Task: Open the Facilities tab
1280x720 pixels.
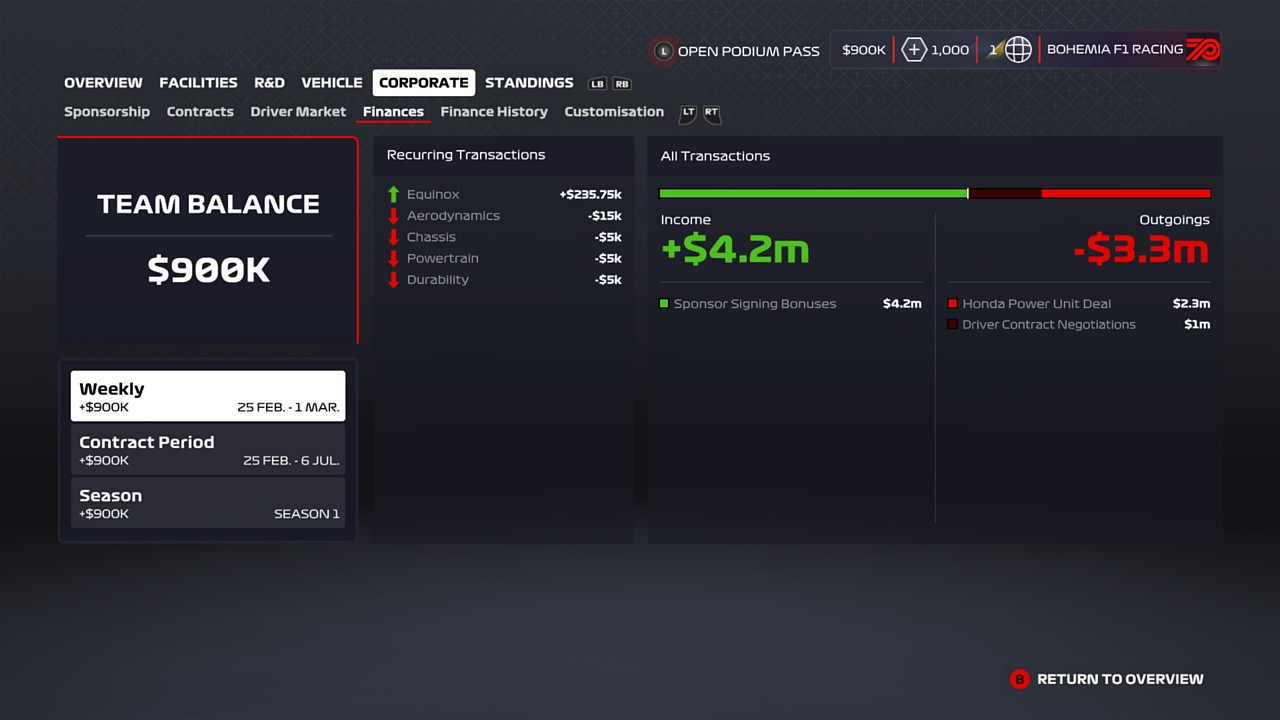Action: 198,83
